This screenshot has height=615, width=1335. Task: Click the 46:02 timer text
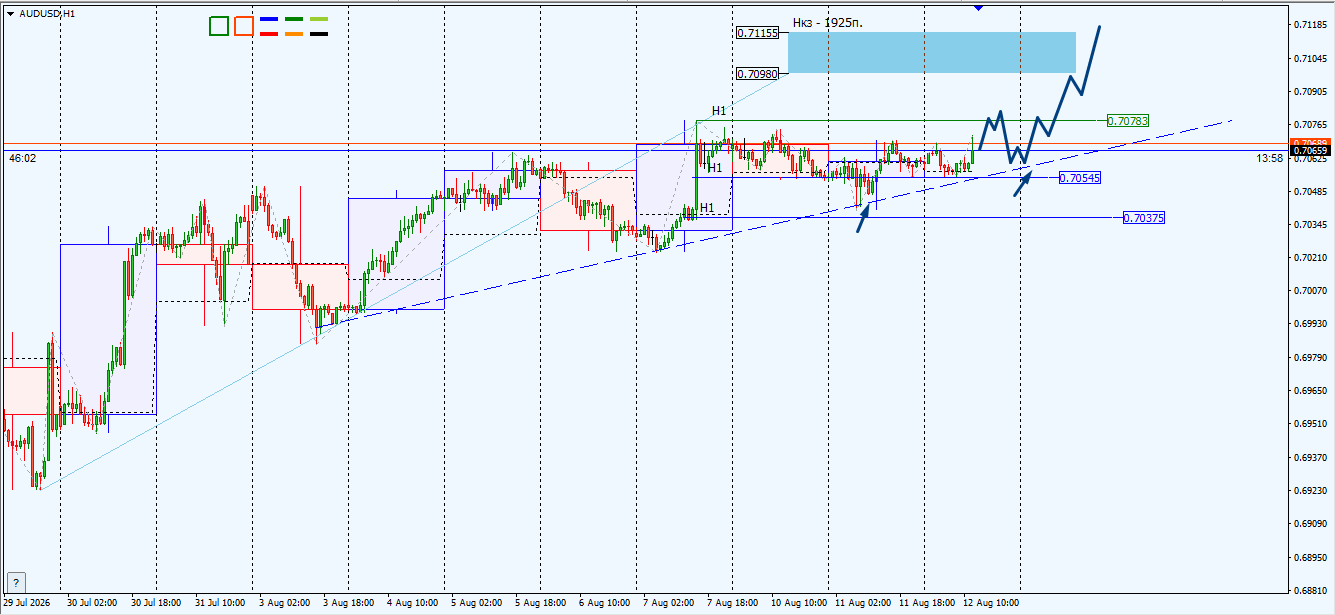[22, 158]
